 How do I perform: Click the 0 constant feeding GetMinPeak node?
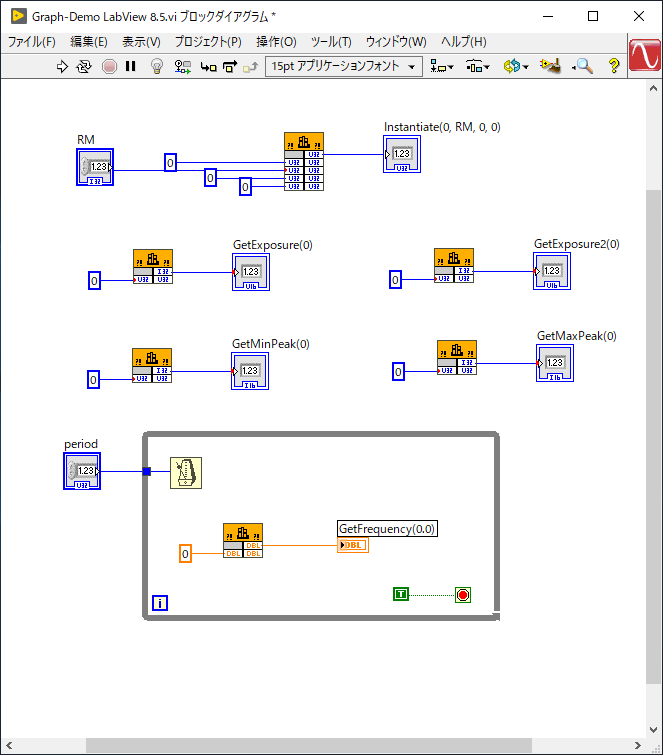[93, 380]
